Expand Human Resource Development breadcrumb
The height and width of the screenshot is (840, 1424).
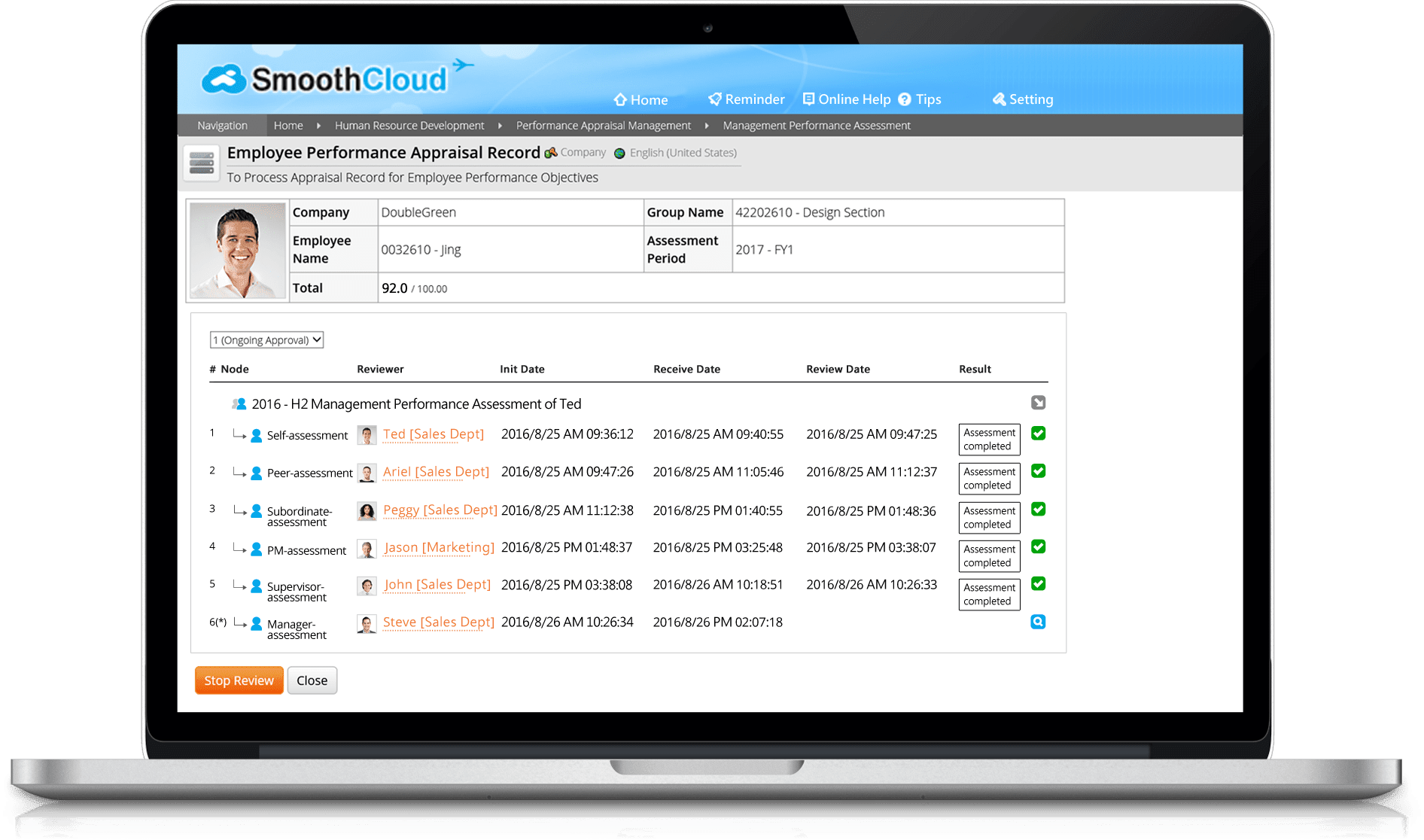(x=409, y=126)
